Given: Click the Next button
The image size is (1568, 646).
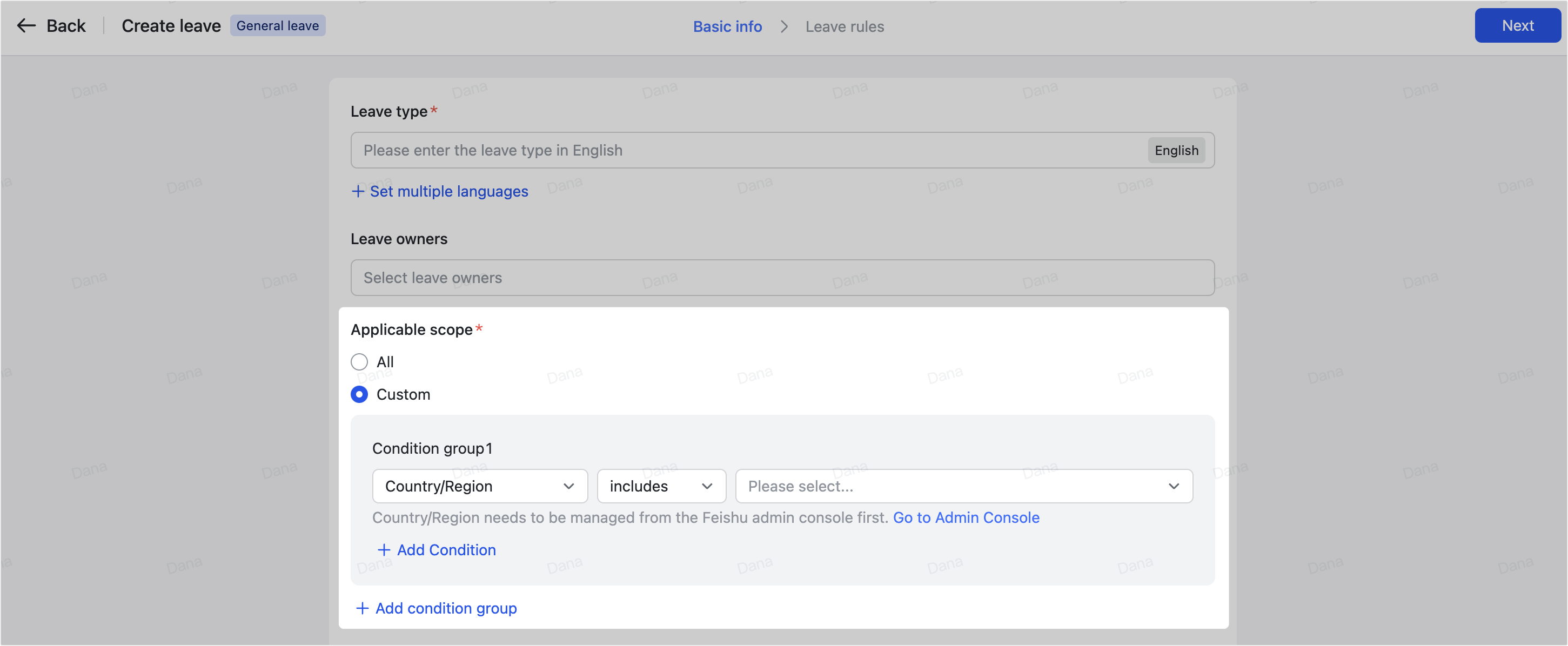Looking at the screenshot, I should 1517,25.
